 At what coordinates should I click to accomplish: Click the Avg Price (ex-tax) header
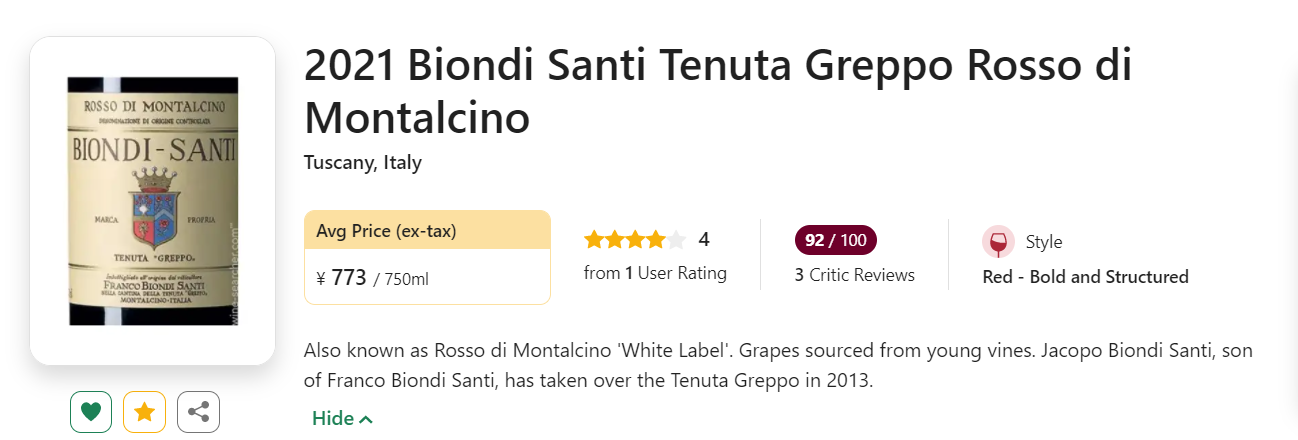tap(386, 231)
